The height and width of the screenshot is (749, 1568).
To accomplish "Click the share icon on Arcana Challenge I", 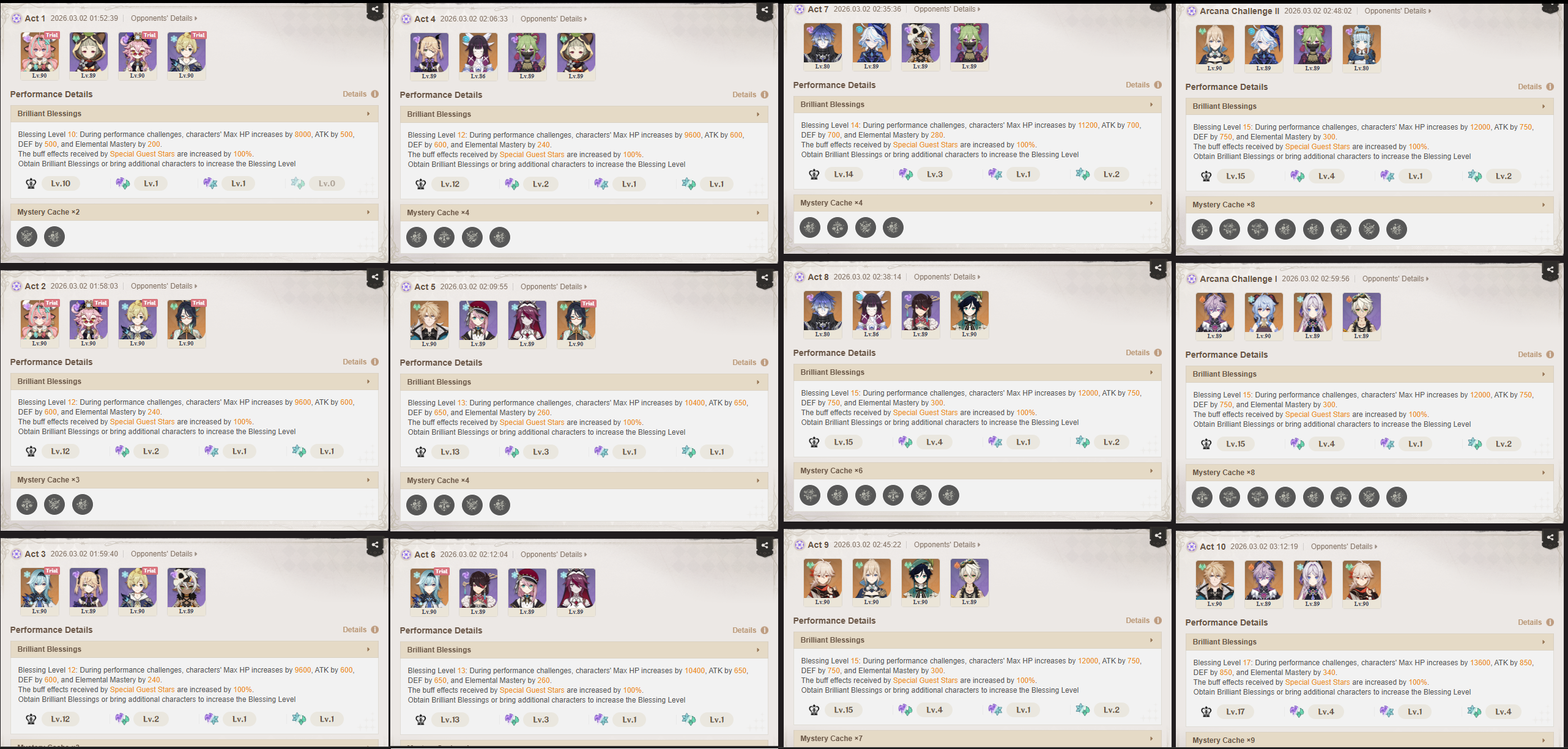I will point(1550,269).
